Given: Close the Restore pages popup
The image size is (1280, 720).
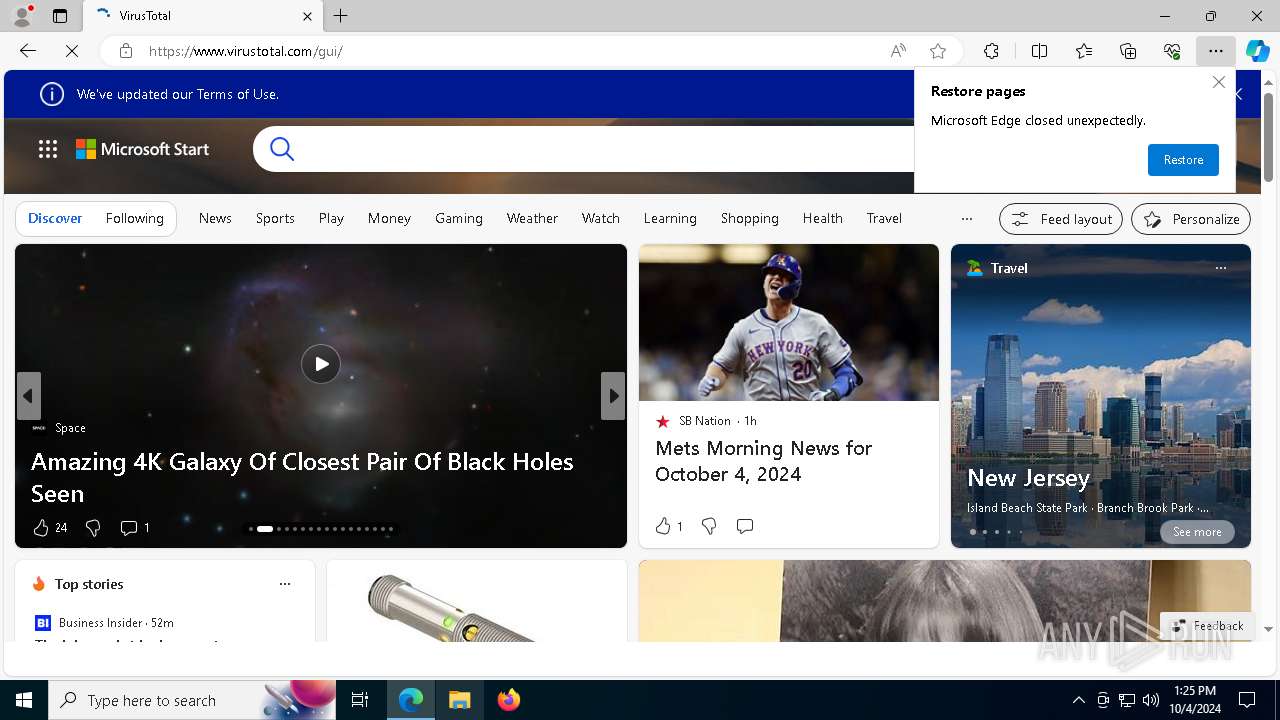Looking at the screenshot, I should point(1218,82).
